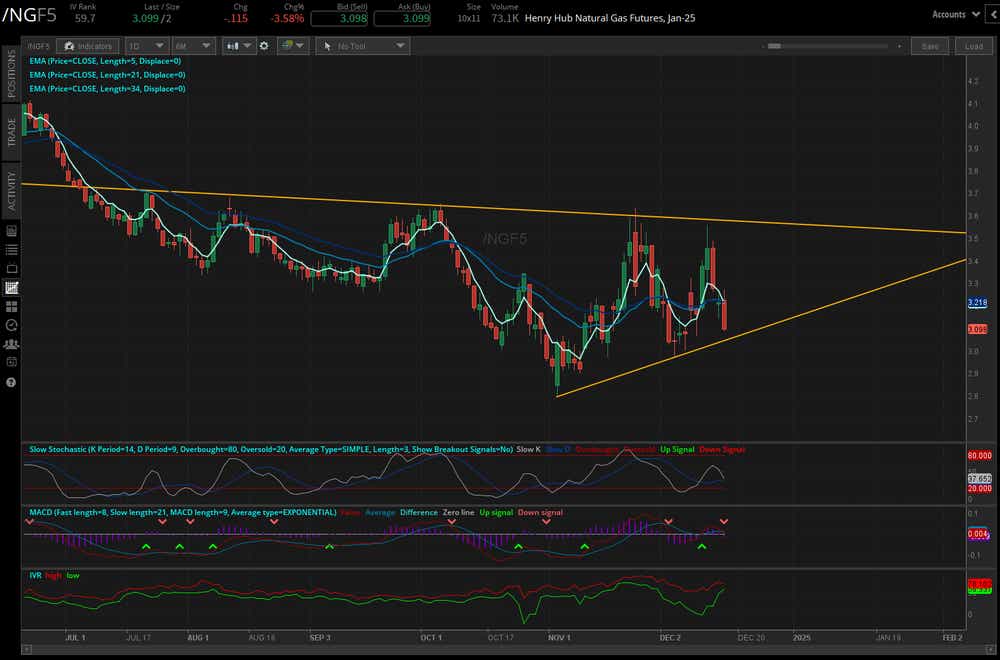
Task: Open the Accounts menu
Action: point(952,14)
